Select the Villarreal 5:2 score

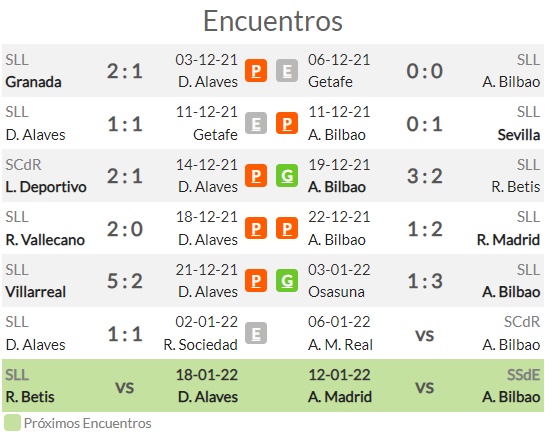tap(125, 281)
